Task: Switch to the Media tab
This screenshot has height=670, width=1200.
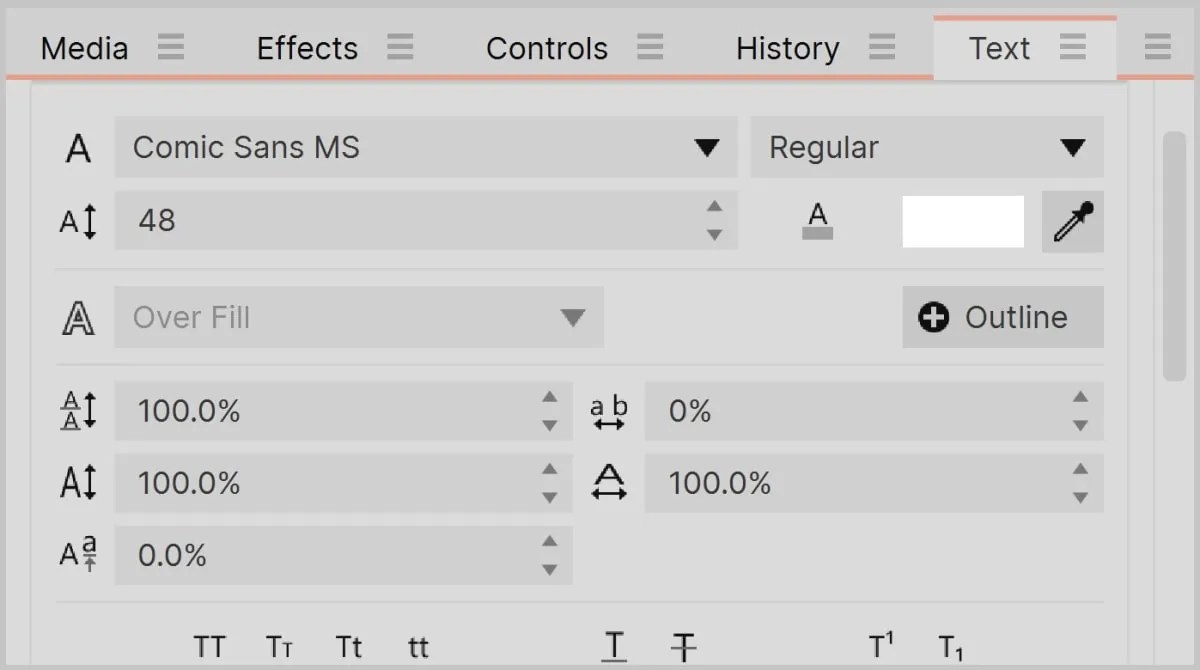Action: pyautogui.click(x=84, y=48)
